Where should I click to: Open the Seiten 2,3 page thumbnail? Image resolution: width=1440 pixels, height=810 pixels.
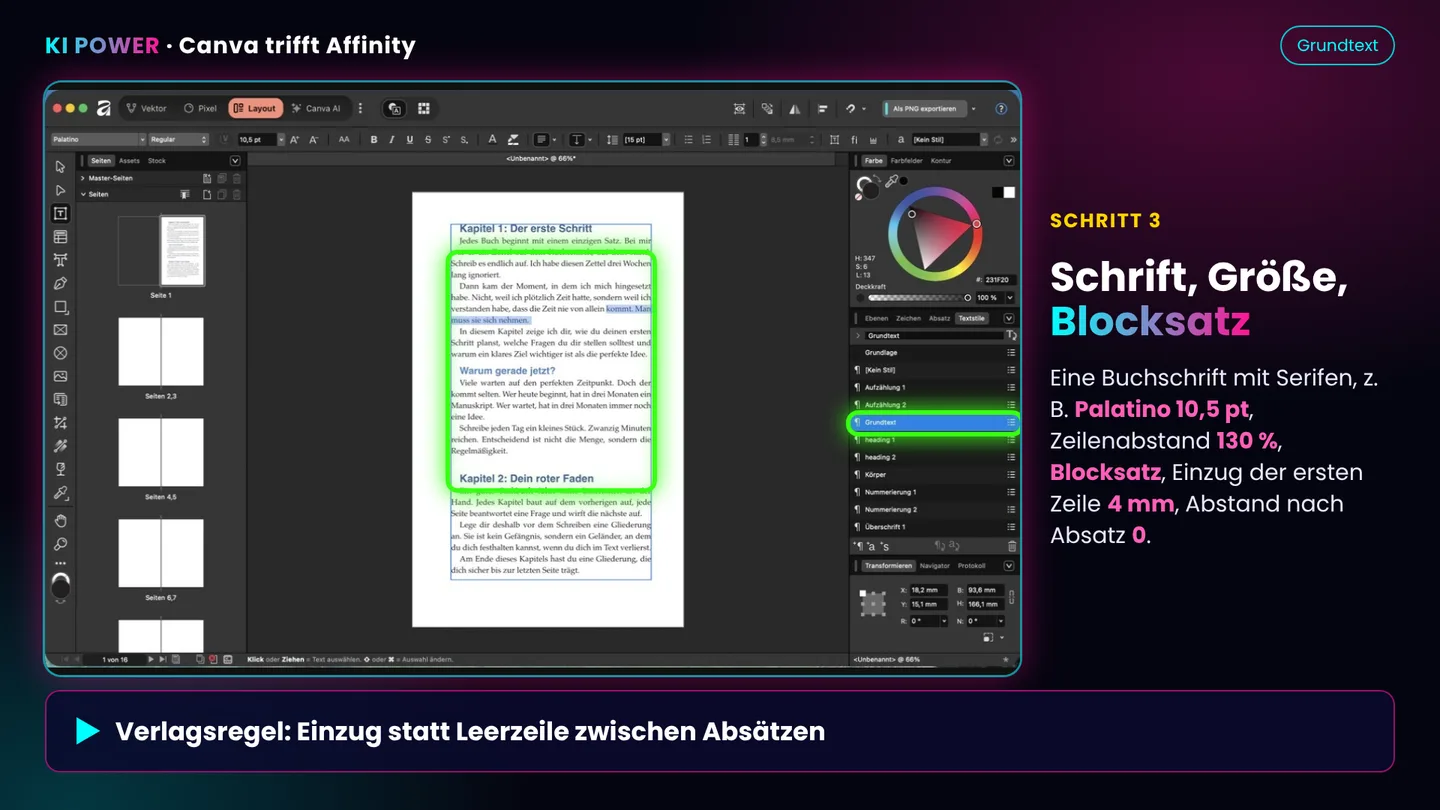point(161,352)
